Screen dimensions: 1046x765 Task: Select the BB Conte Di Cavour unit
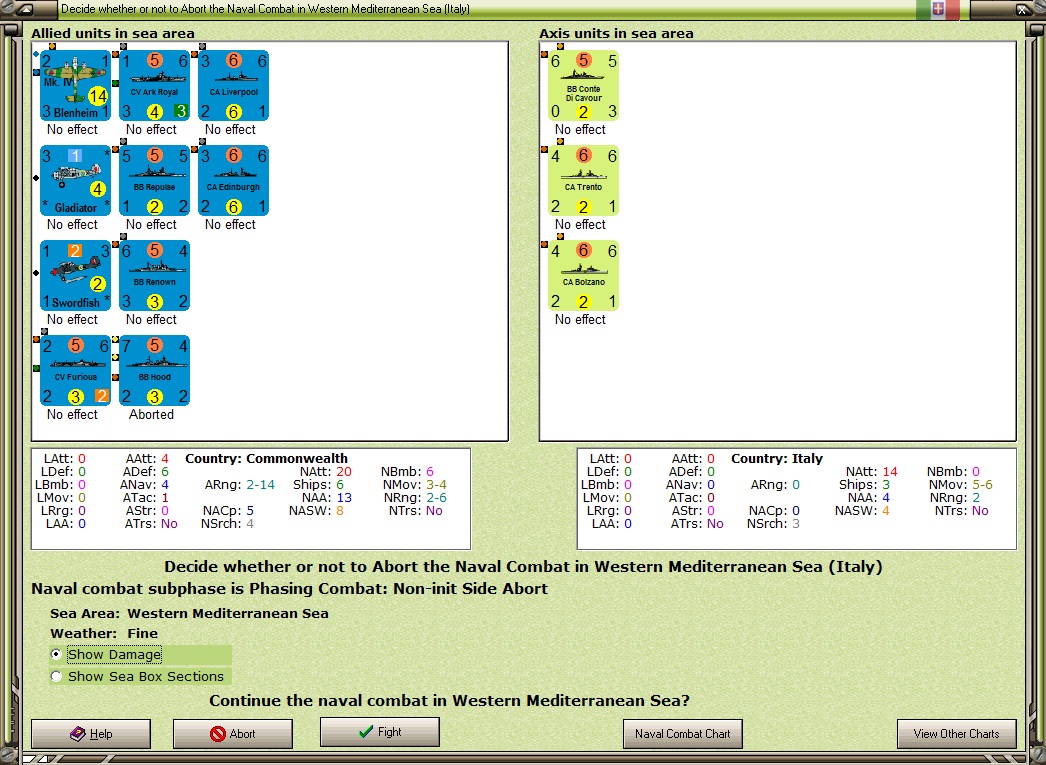(584, 85)
